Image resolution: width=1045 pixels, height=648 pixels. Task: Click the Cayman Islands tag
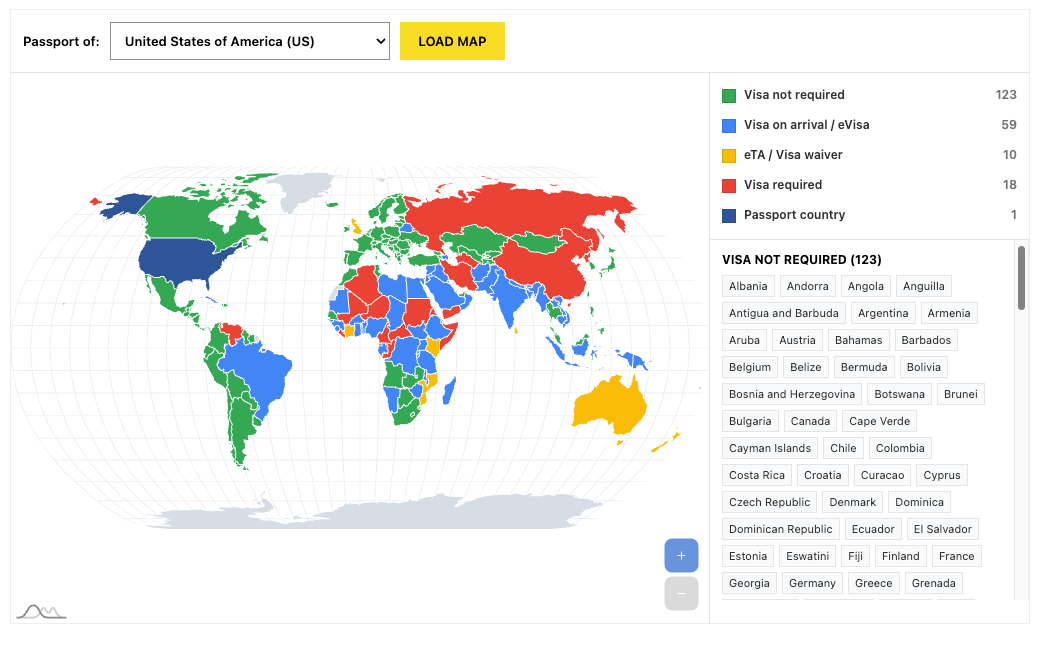770,448
